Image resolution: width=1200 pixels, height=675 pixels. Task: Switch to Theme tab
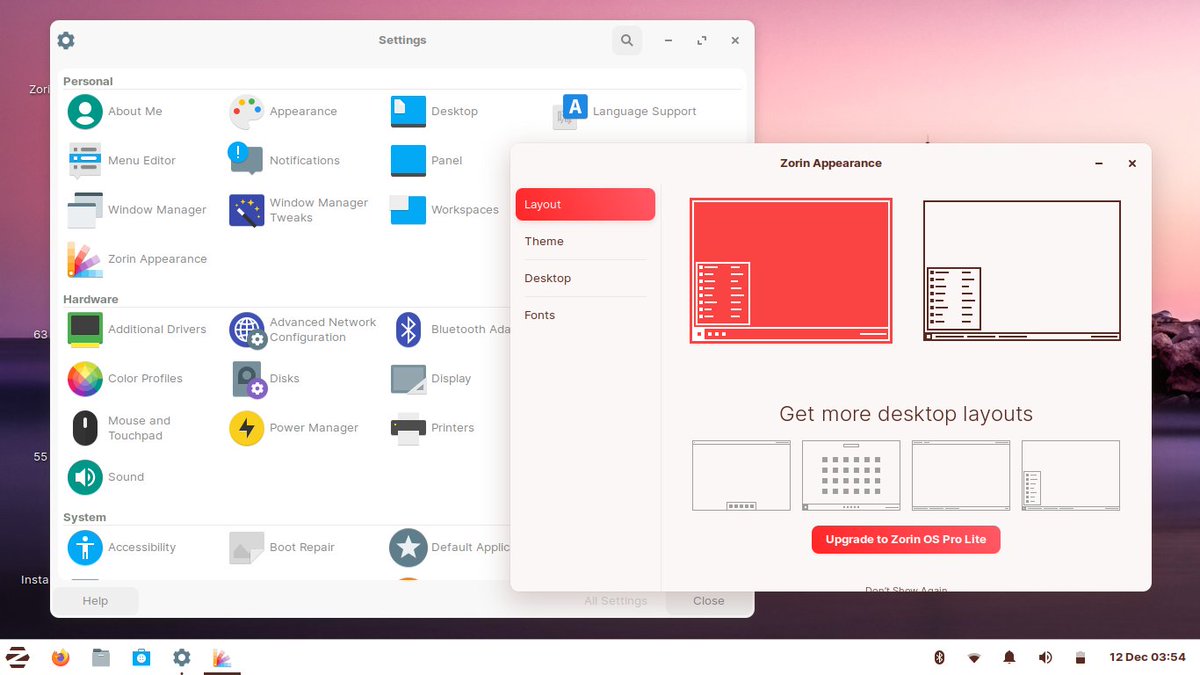click(585, 241)
